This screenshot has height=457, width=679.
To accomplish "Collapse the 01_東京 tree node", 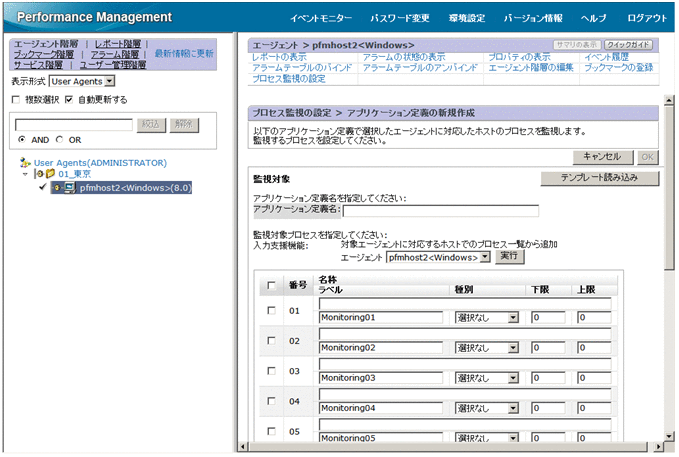I will pyautogui.click(x=25, y=174).
